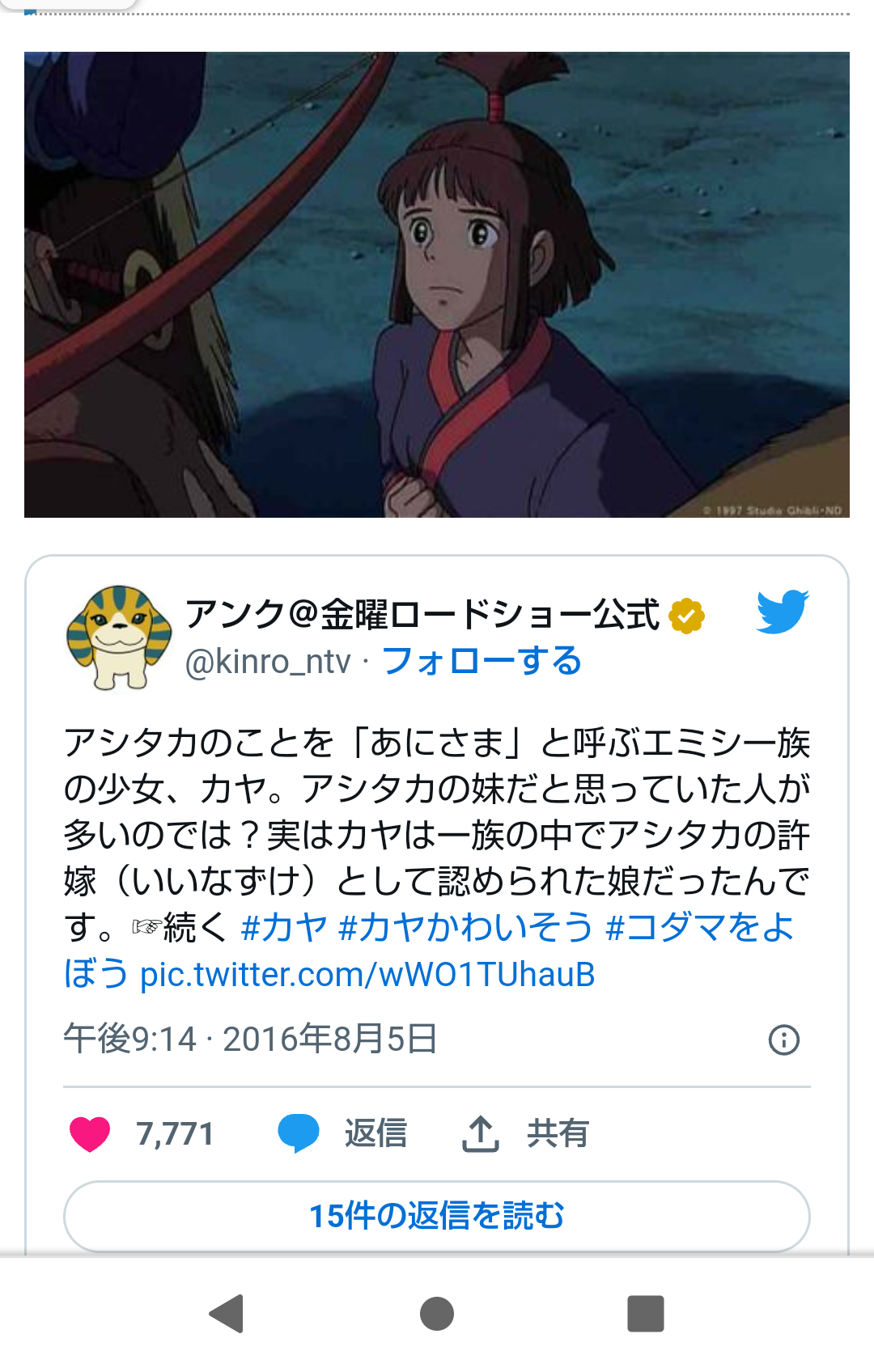Tap the blue reply speech bubble icon

[x=299, y=1133]
